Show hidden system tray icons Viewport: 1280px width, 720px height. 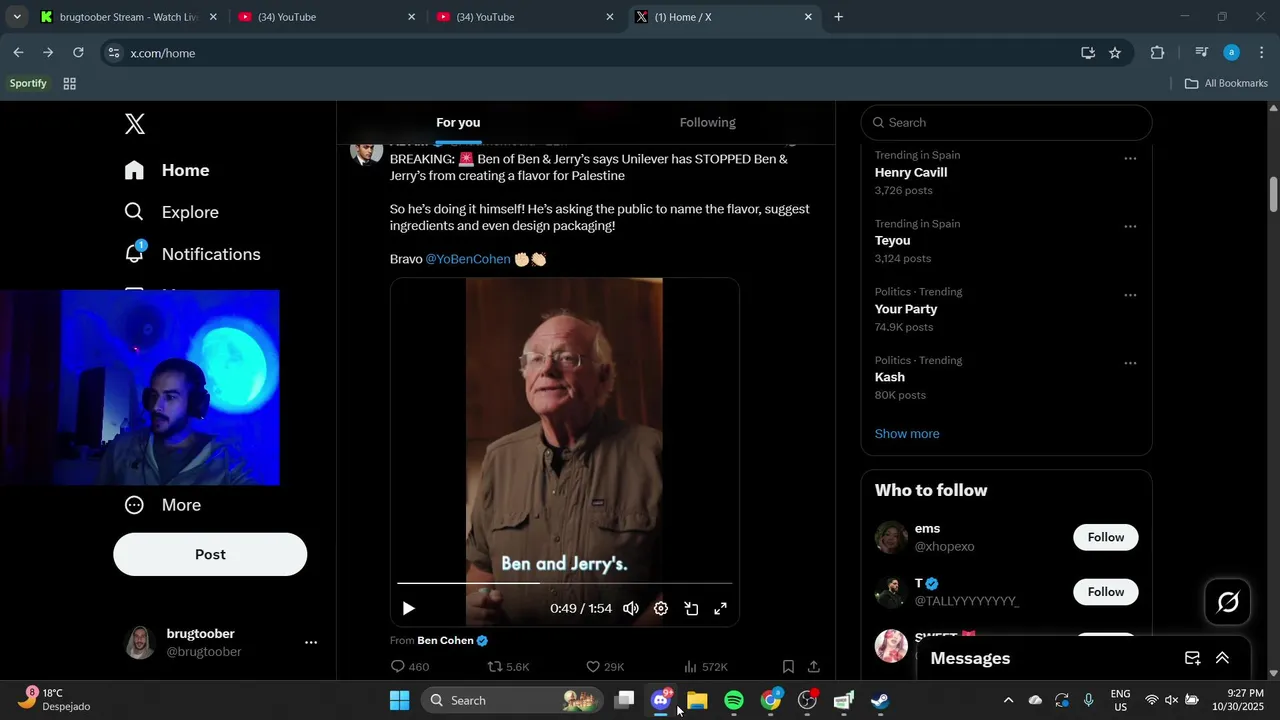point(1008,700)
